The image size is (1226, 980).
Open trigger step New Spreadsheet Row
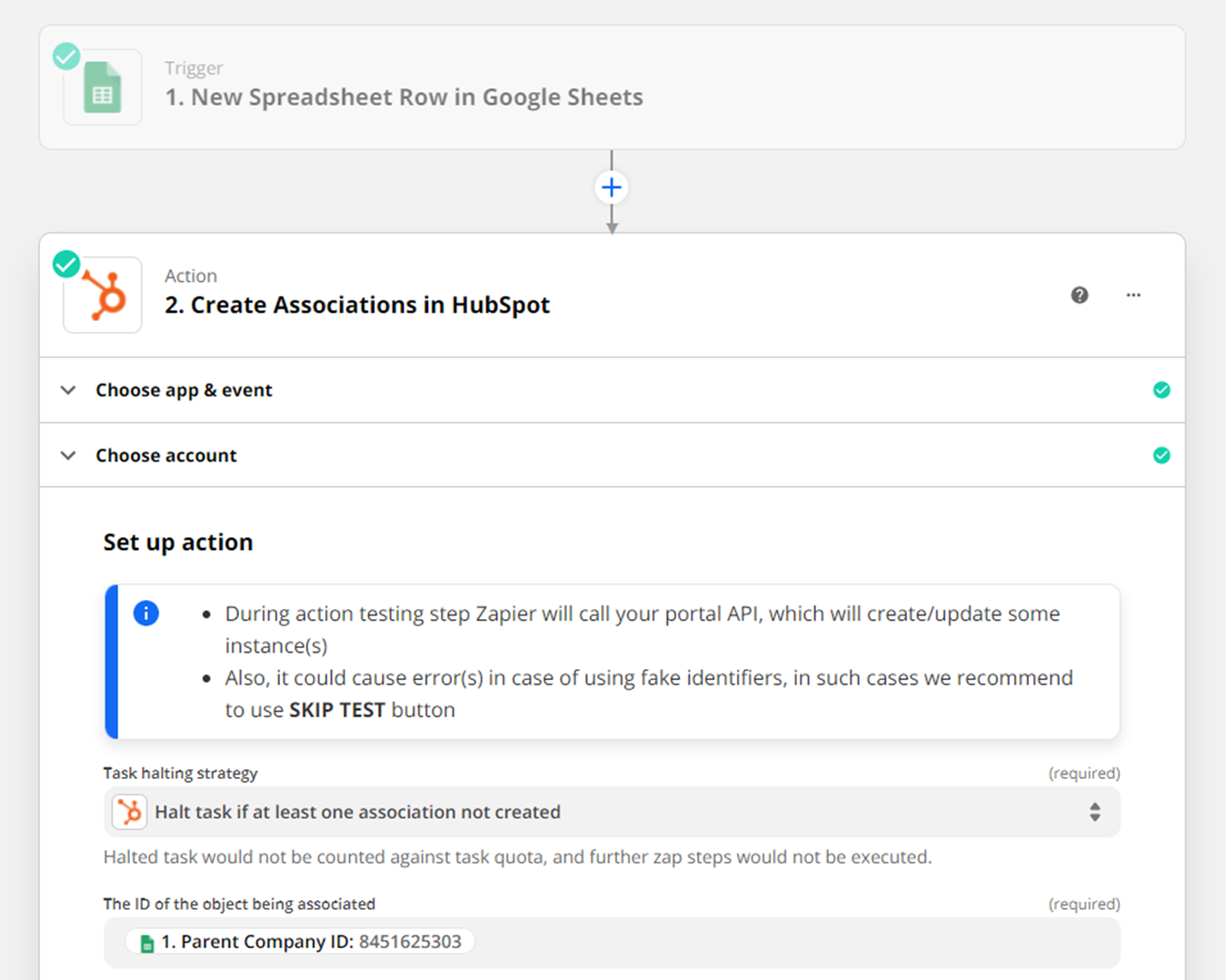pyautogui.click(x=613, y=87)
